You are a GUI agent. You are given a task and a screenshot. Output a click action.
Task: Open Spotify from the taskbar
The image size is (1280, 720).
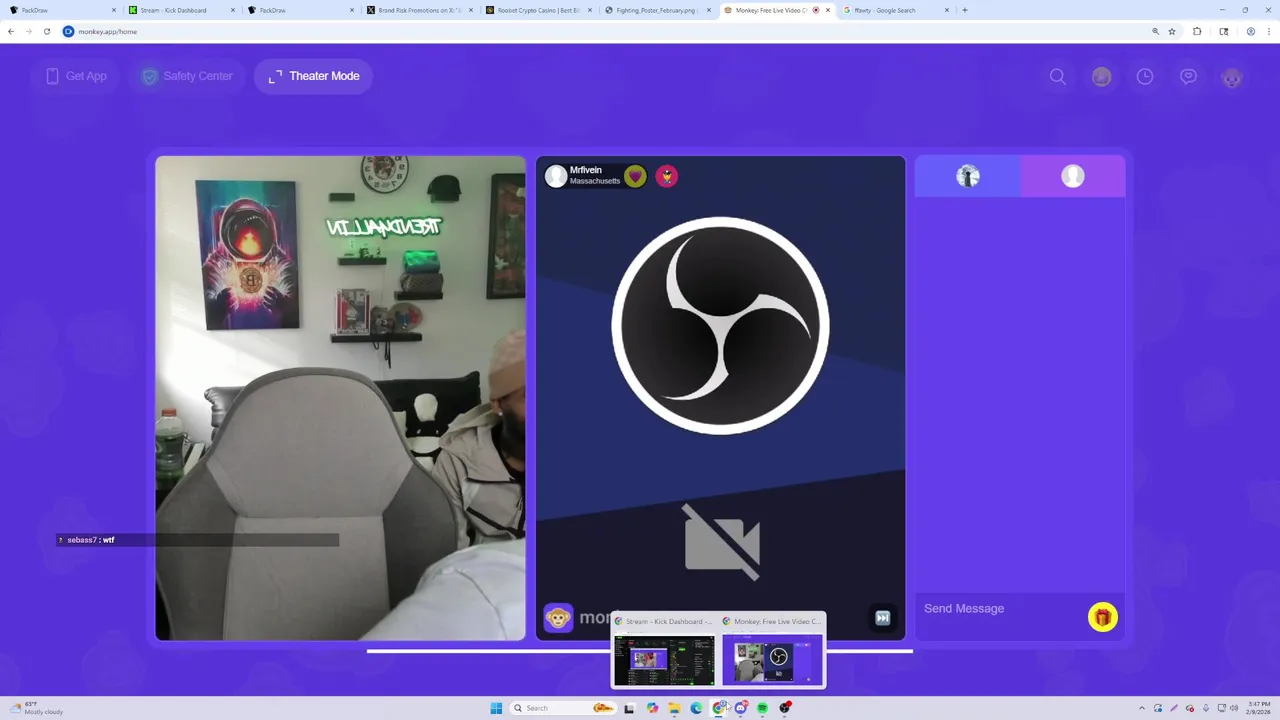[763, 708]
